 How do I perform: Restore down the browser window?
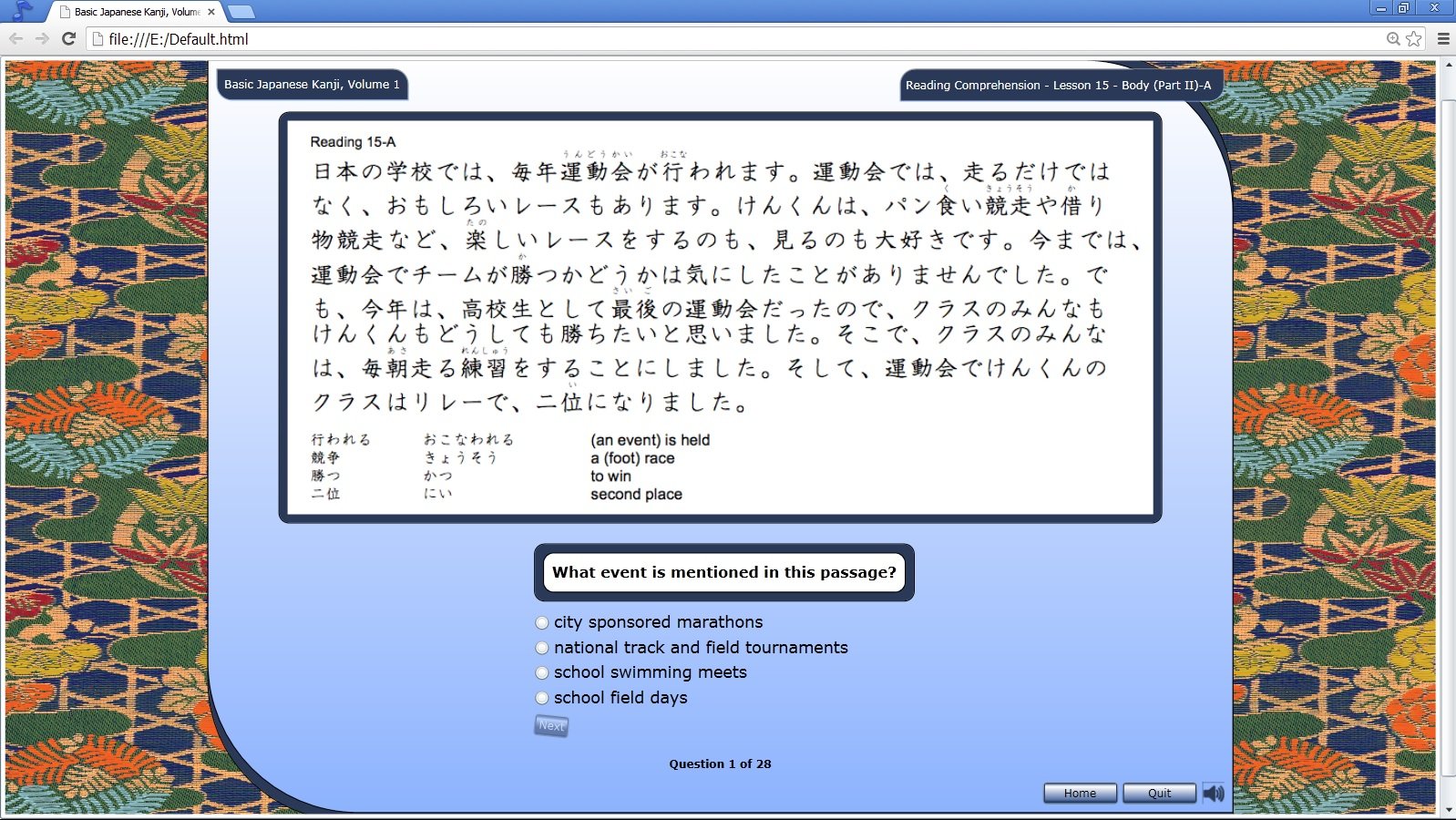click(x=1403, y=7)
